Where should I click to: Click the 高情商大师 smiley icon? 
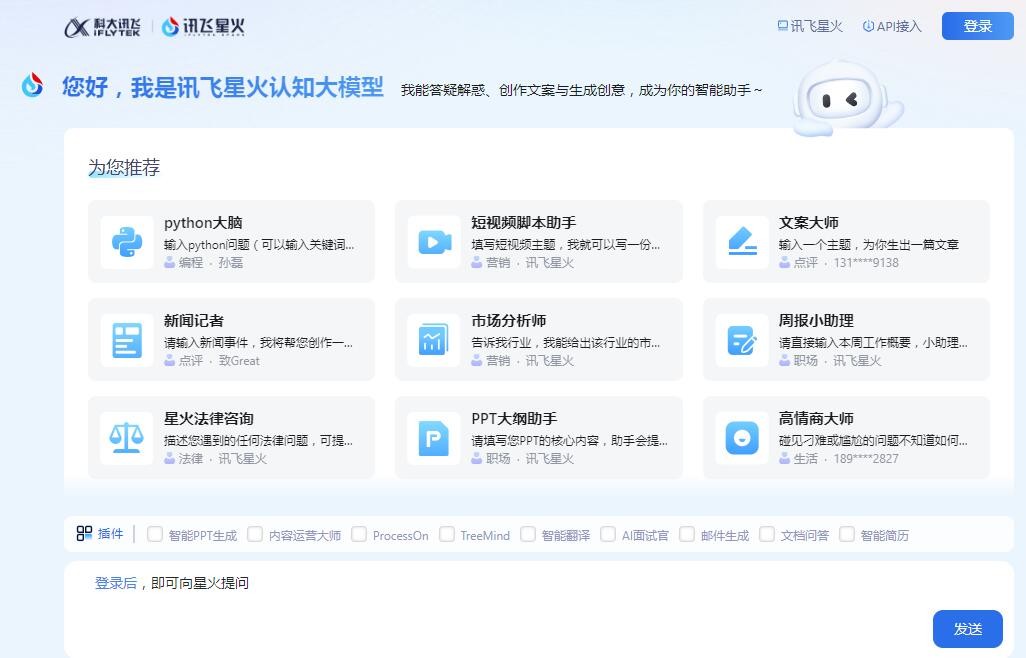pyautogui.click(x=742, y=438)
